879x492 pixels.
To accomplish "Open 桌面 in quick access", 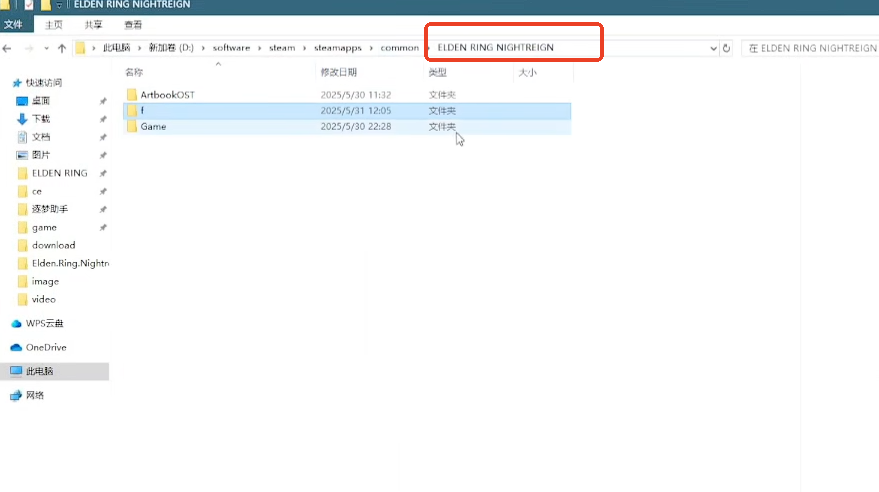I will [41, 101].
